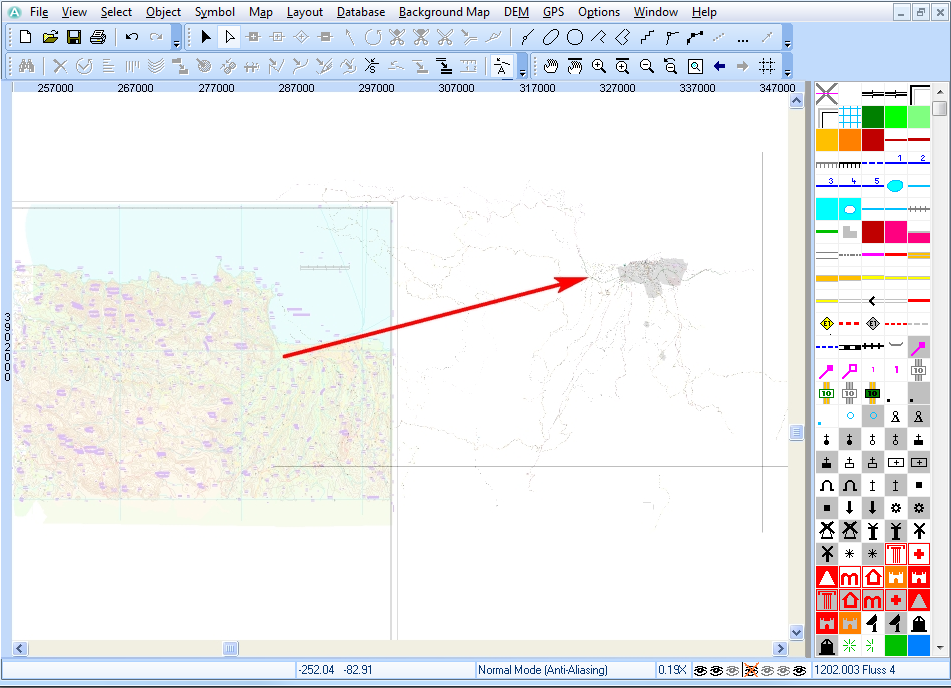Go to previous view with blue arrow
This screenshot has width=951, height=688.
click(719, 66)
